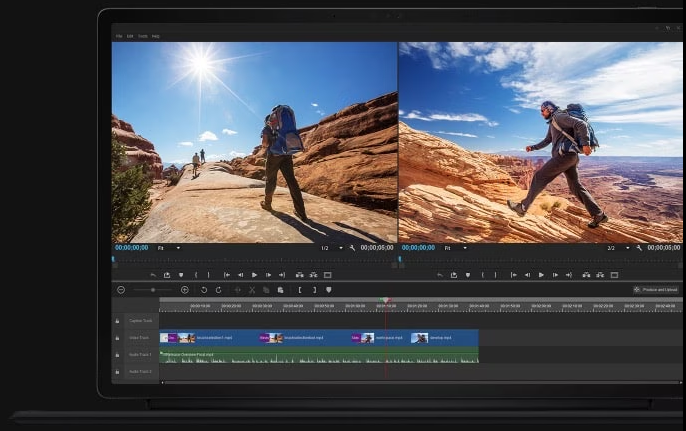Open left monitor wrench settings
The height and width of the screenshot is (431, 686).
pos(353,247)
